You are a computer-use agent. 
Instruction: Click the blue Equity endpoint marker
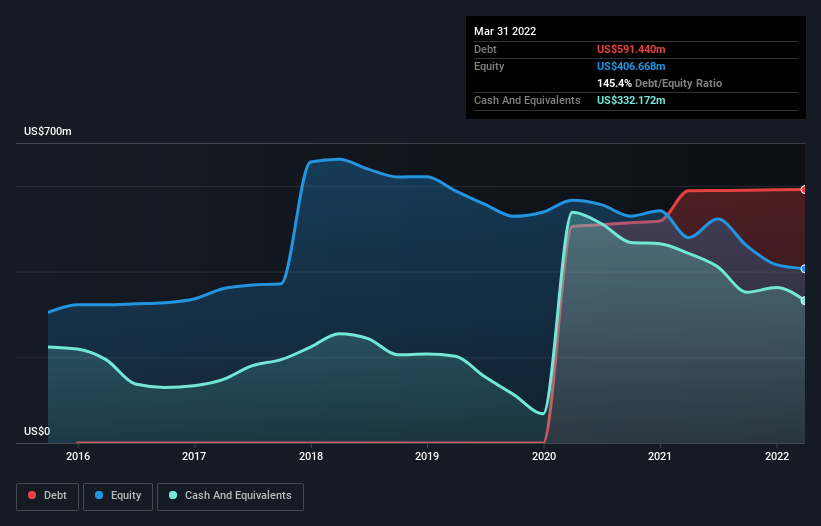tap(804, 268)
